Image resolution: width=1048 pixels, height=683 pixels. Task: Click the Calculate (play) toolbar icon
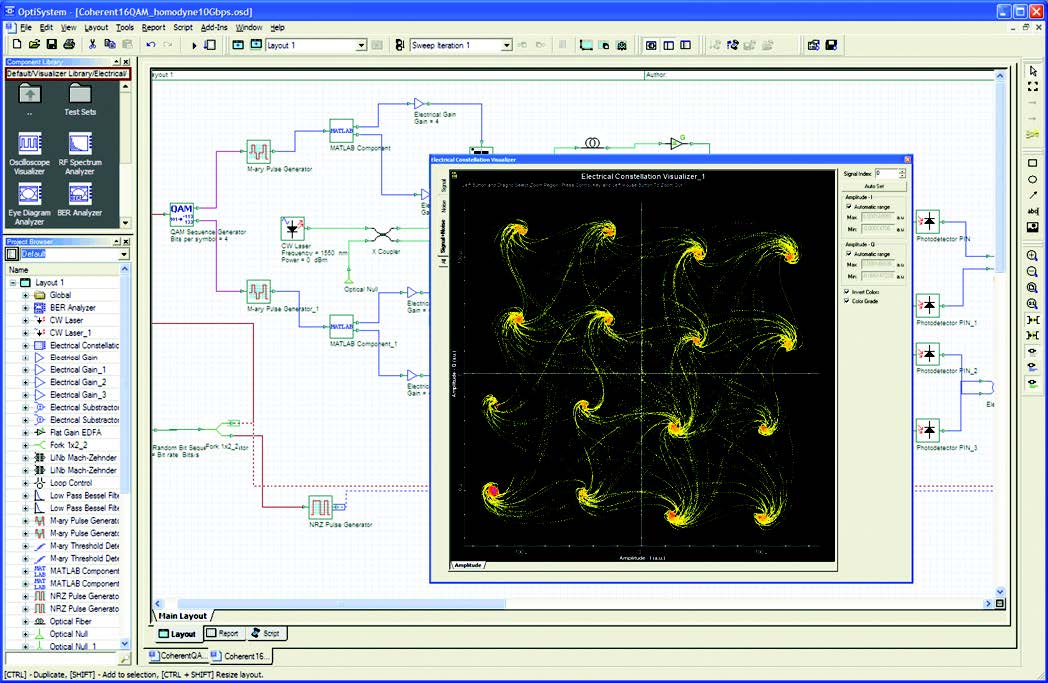click(x=193, y=44)
